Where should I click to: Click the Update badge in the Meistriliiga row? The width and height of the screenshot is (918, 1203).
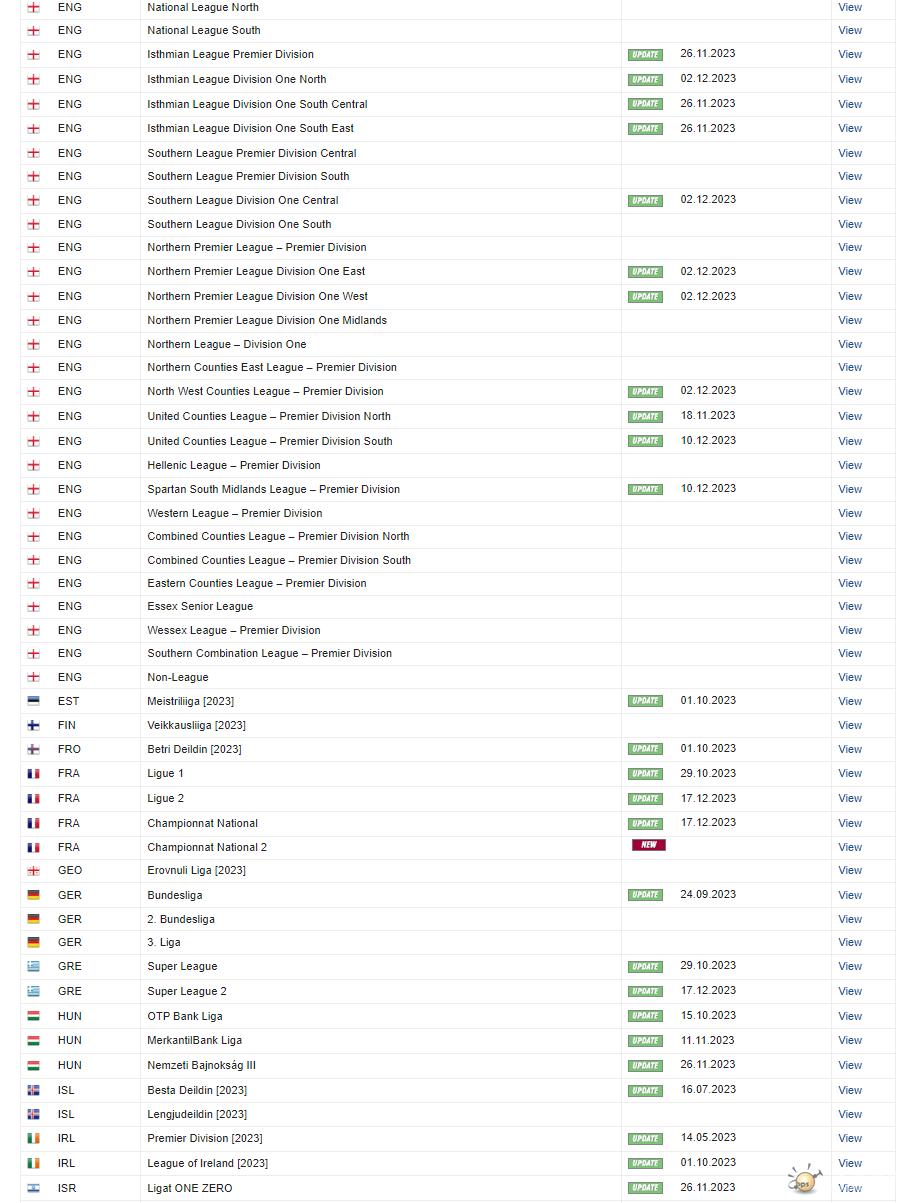pyautogui.click(x=645, y=701)
